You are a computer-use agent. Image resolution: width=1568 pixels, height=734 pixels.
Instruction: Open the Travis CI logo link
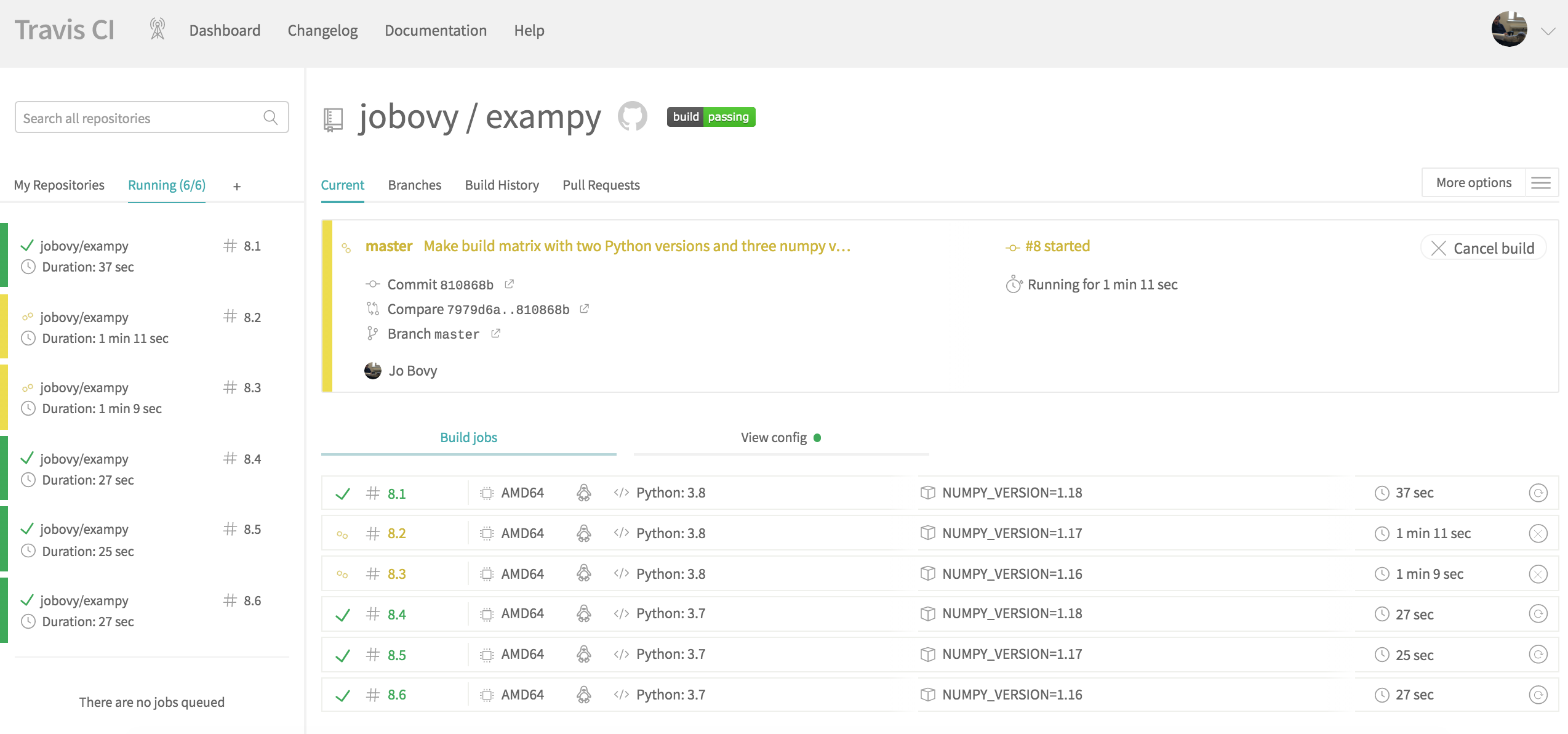pos(65,30)
